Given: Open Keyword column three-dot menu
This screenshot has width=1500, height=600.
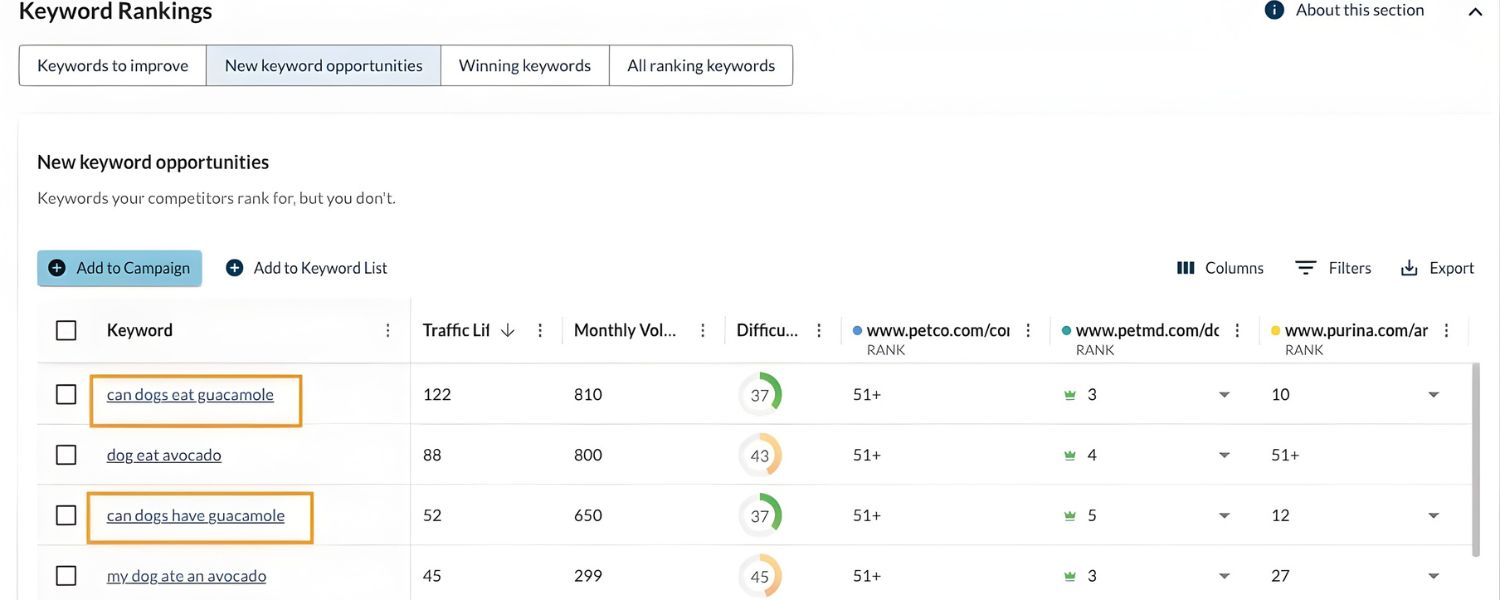Looking at the screenshot, I should point(388,330).
